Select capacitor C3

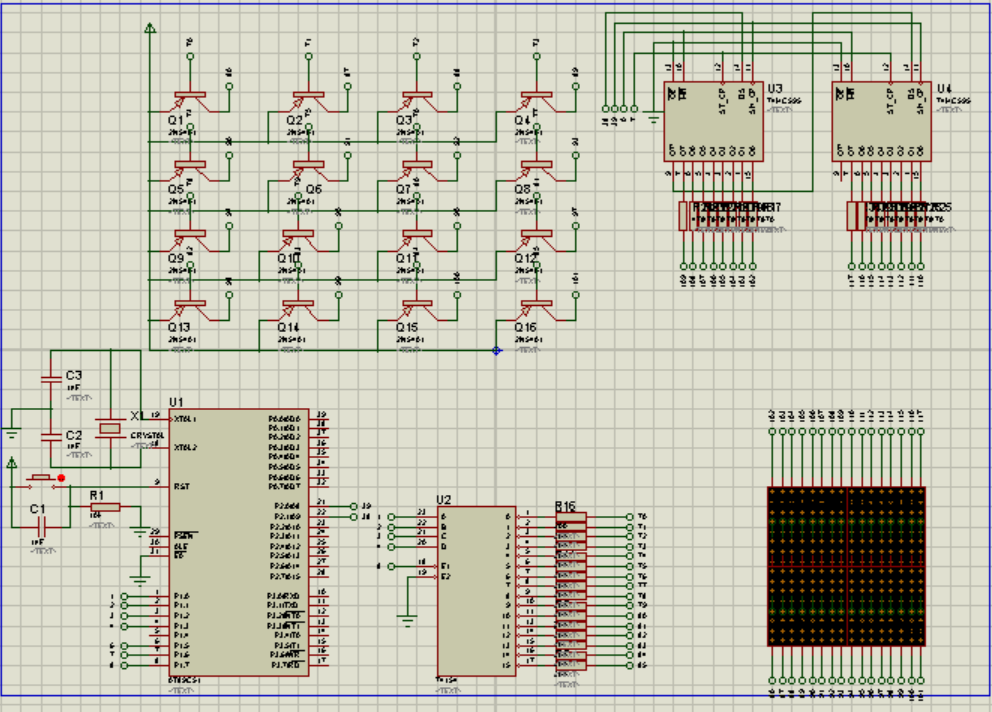click(x=51, y=379)
